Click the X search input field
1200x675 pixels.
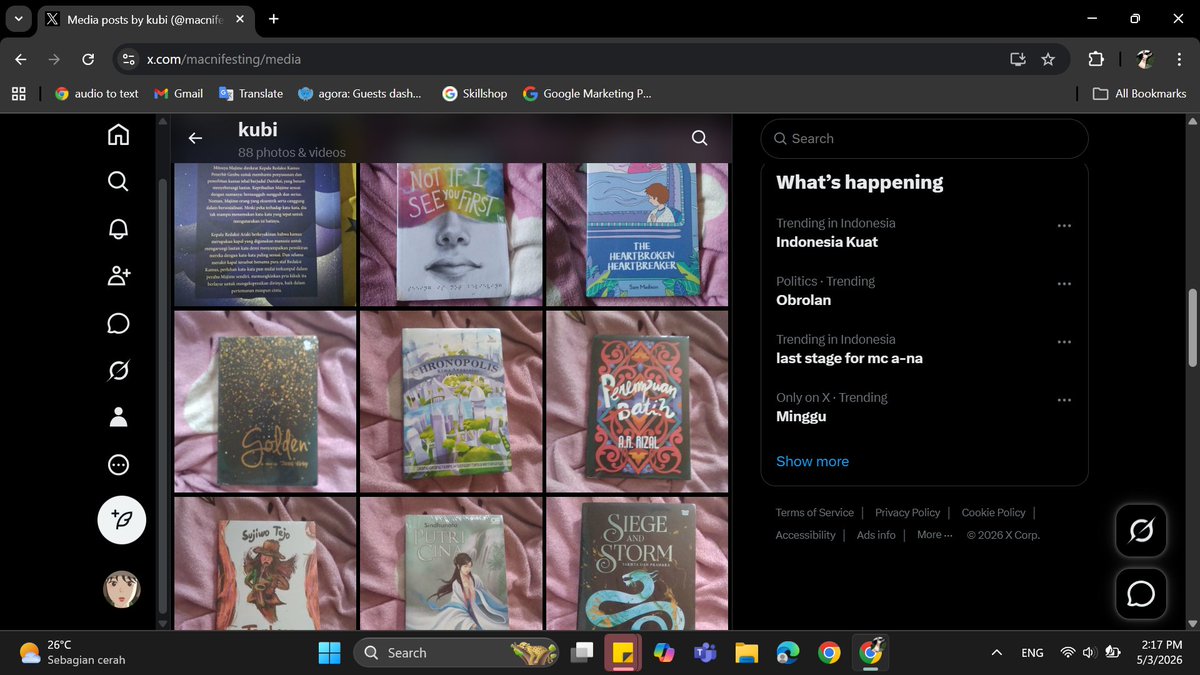pyautogui.click(x=924, y=139)
